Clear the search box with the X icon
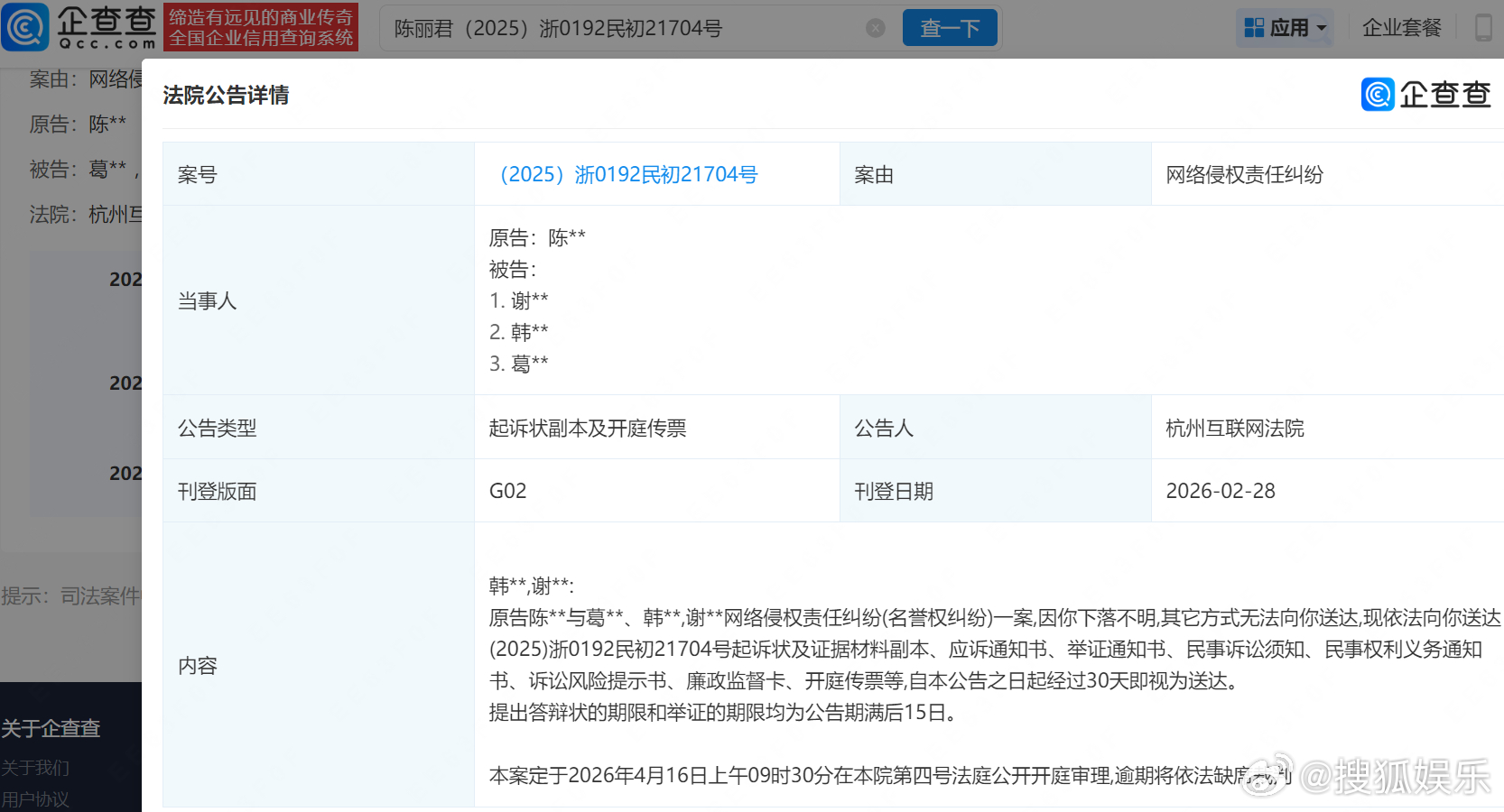Screen dimensions: 1504x812 coord(876,28)
